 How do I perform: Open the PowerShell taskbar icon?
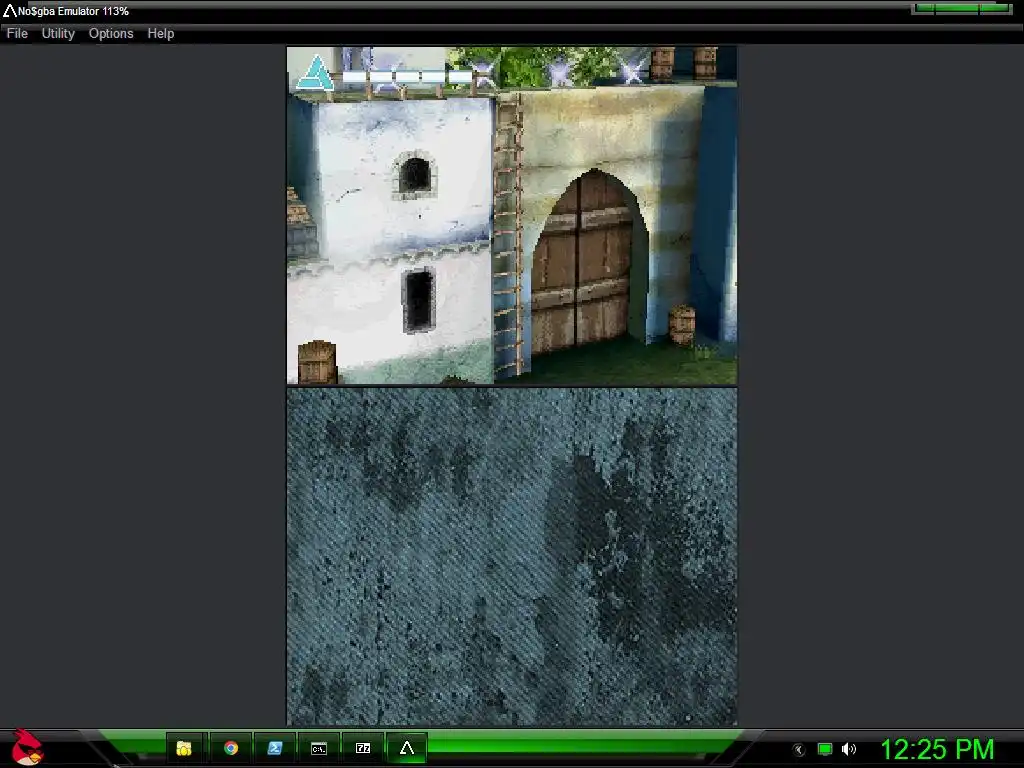(274, 748)
